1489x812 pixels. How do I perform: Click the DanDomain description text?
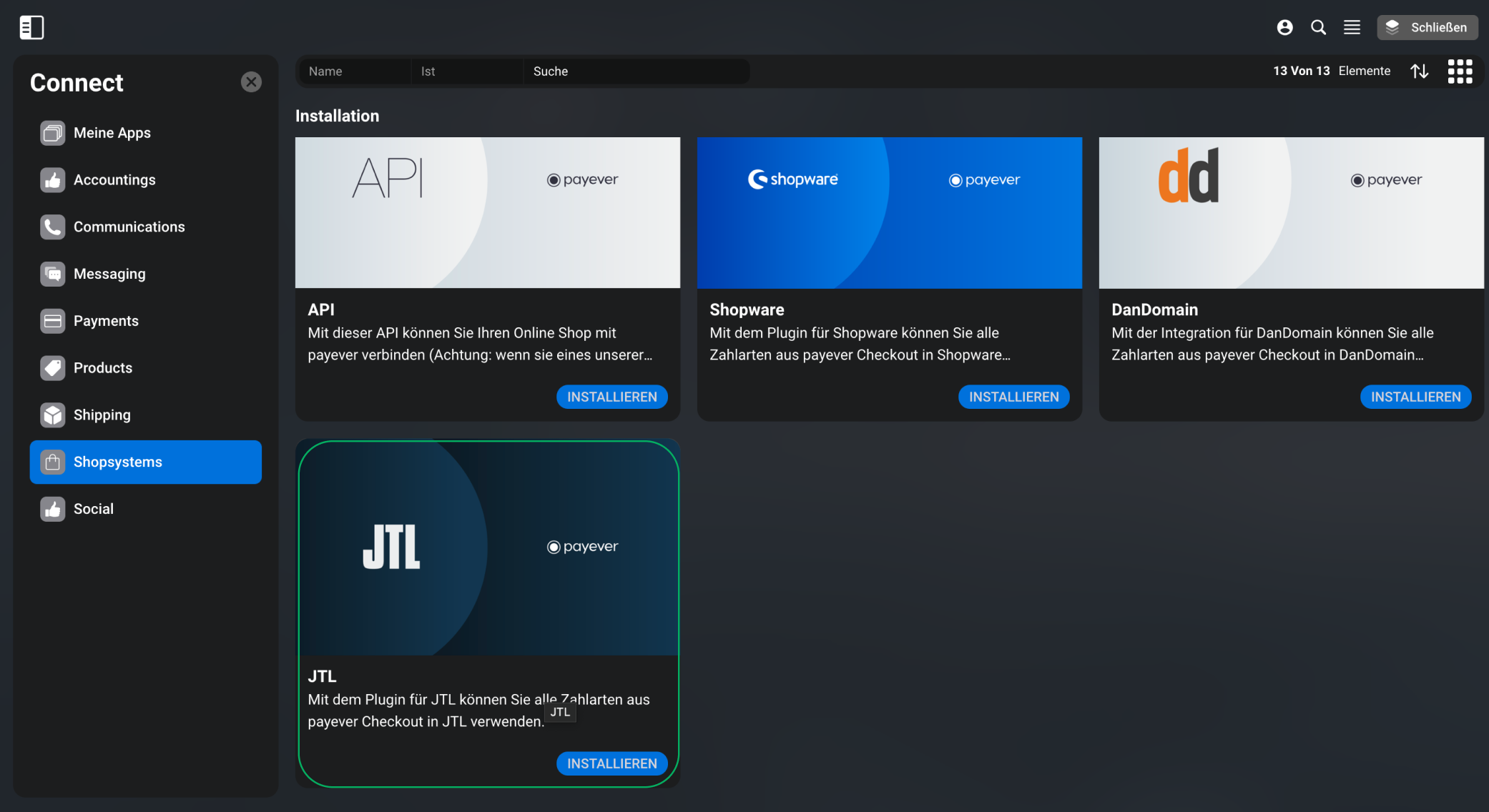[1272, 344]
